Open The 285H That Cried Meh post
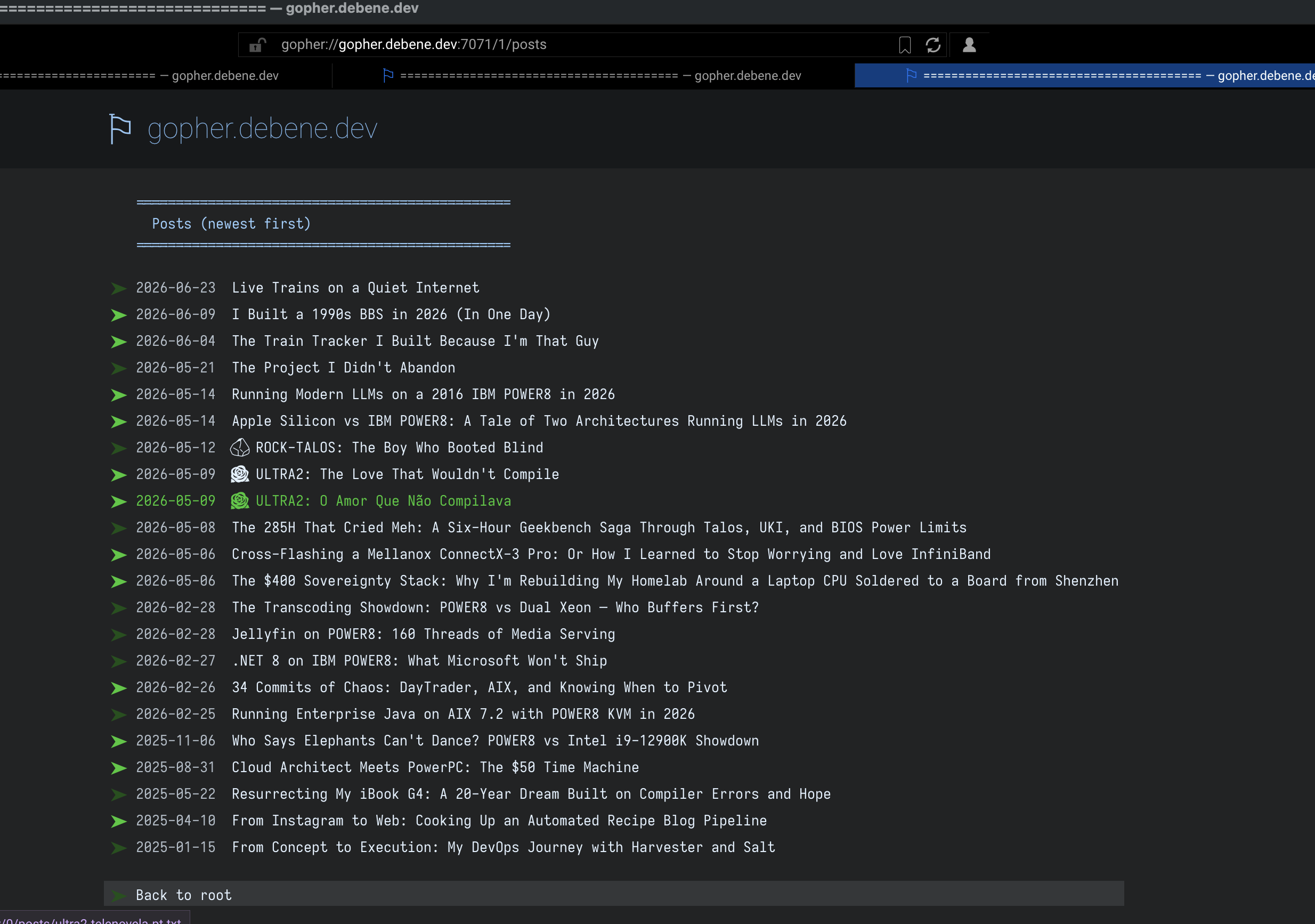Screen dimensions: 1315x924 click(599, 528)
